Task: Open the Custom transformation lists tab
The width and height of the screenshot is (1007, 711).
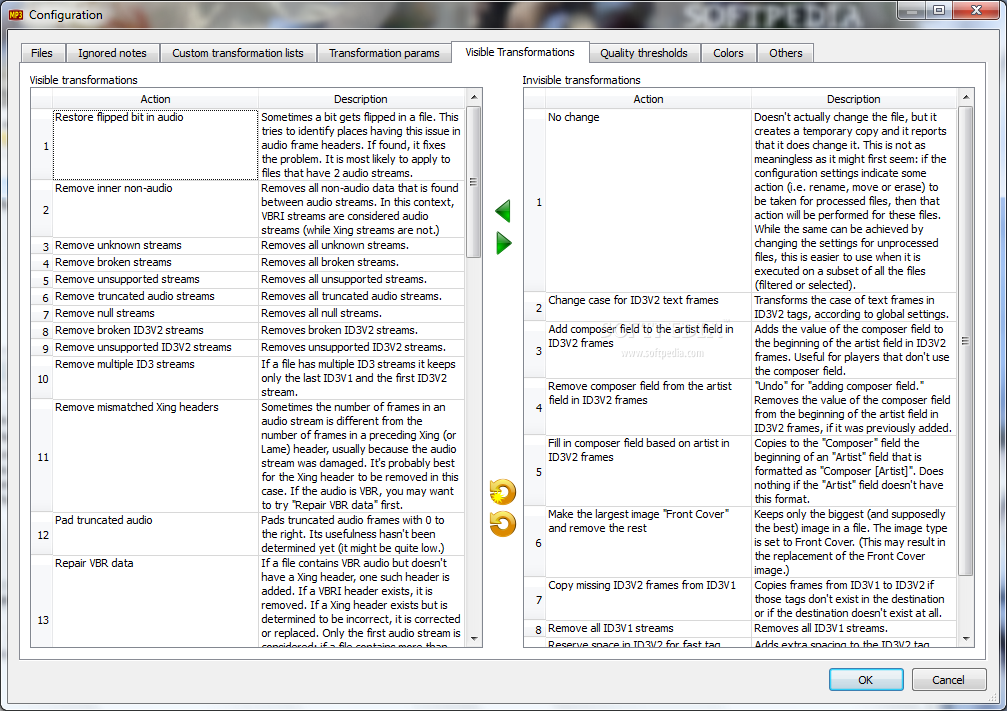Action: point(238,53)
